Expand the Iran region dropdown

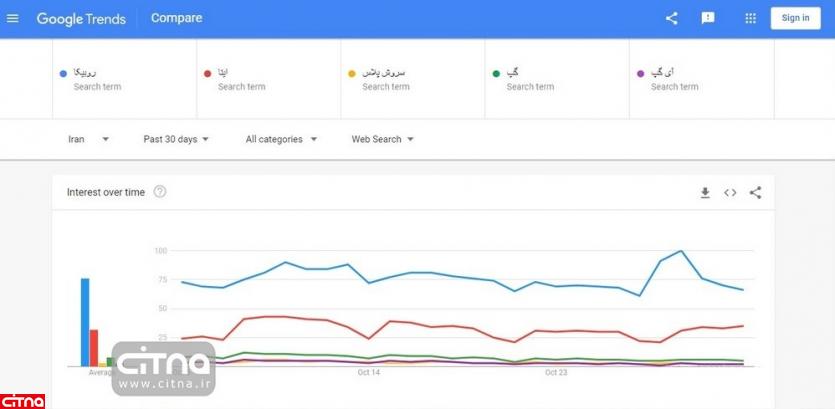click(x=88, y=139)
